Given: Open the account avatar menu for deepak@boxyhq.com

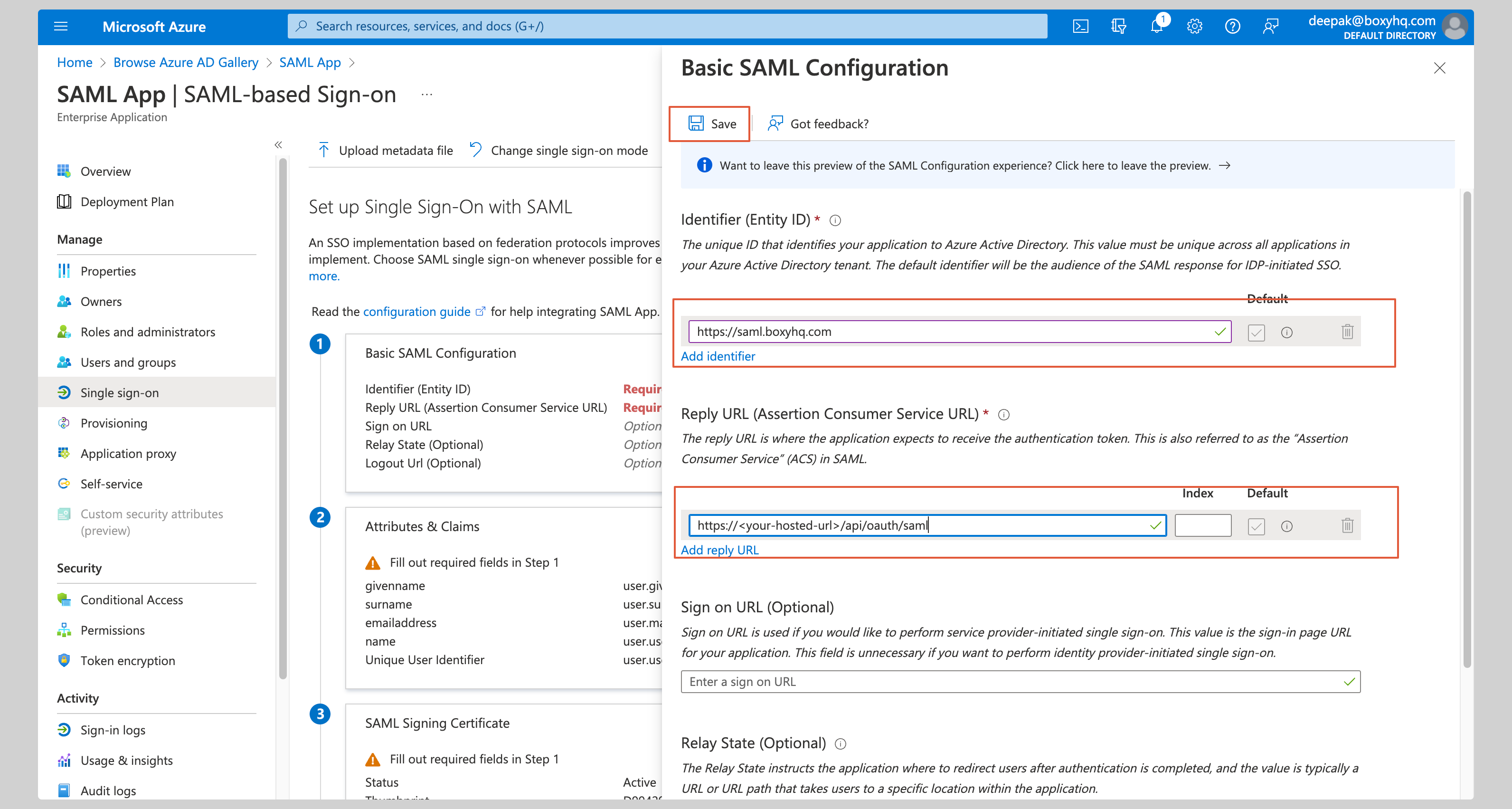Looking at the screenshot, I should tap(1455, 26).
